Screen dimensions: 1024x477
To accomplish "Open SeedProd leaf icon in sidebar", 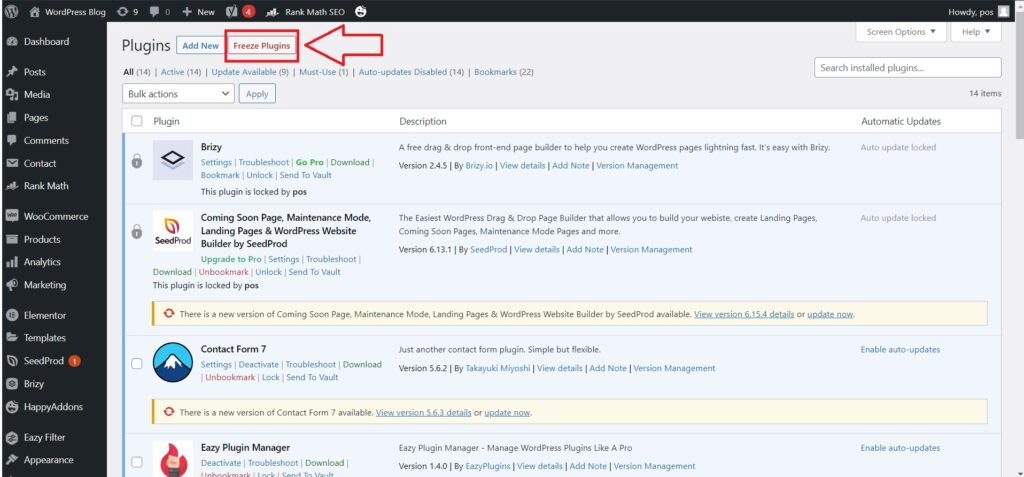I will 12,361.
